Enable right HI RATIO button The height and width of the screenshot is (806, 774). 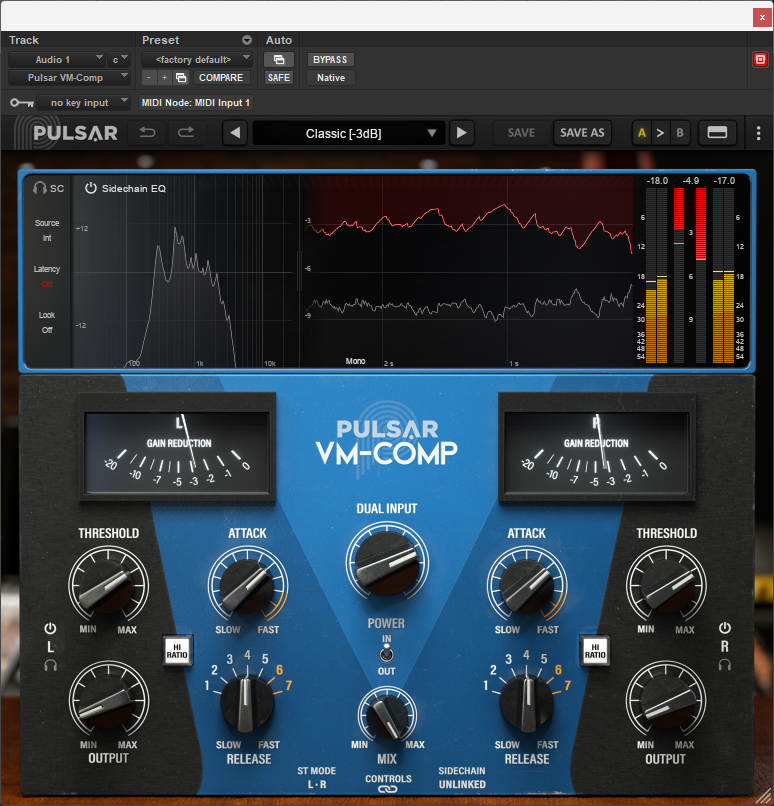[x=595, y=651]
